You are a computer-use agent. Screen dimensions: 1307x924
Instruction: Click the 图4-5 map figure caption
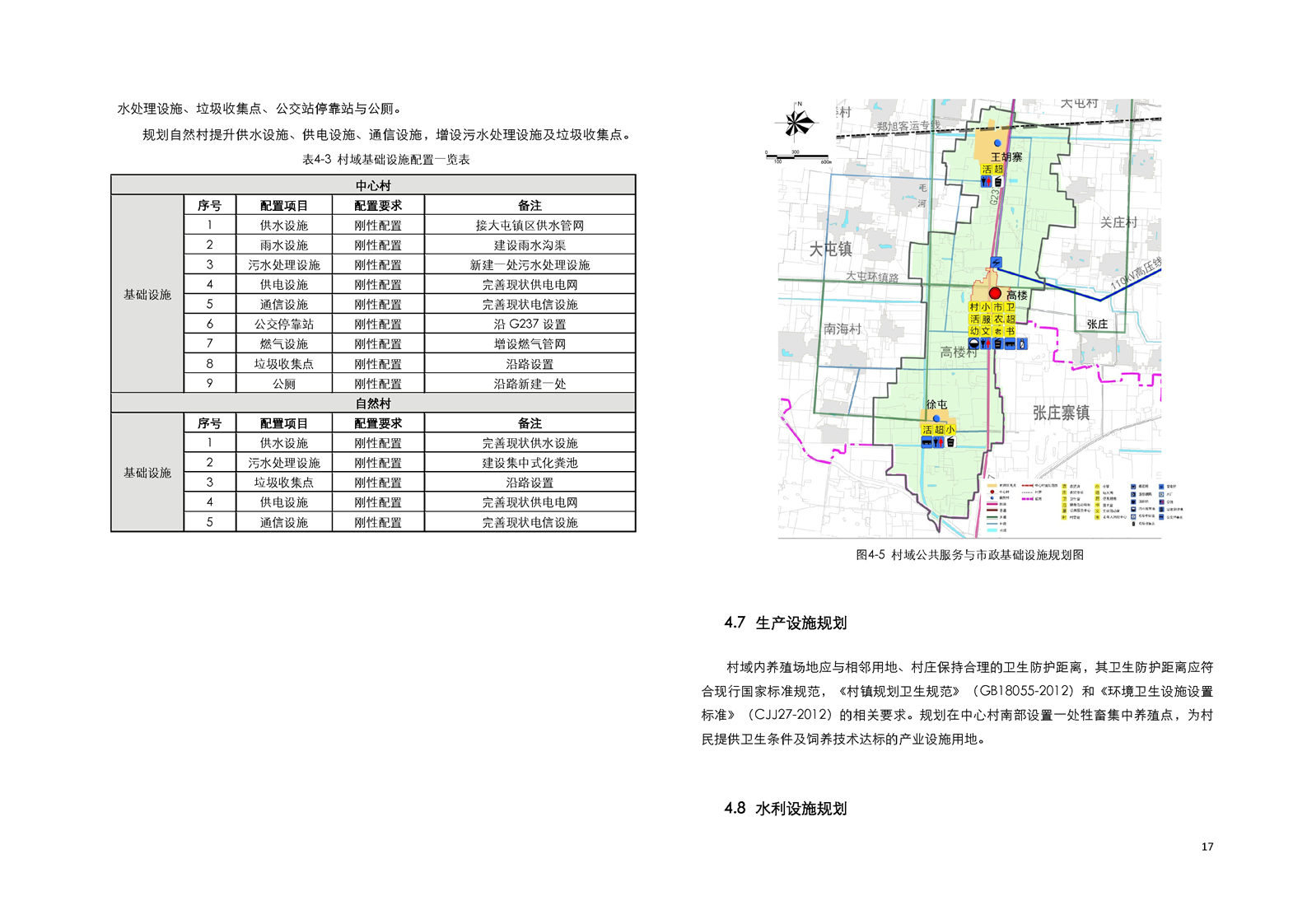pos(969,555)
